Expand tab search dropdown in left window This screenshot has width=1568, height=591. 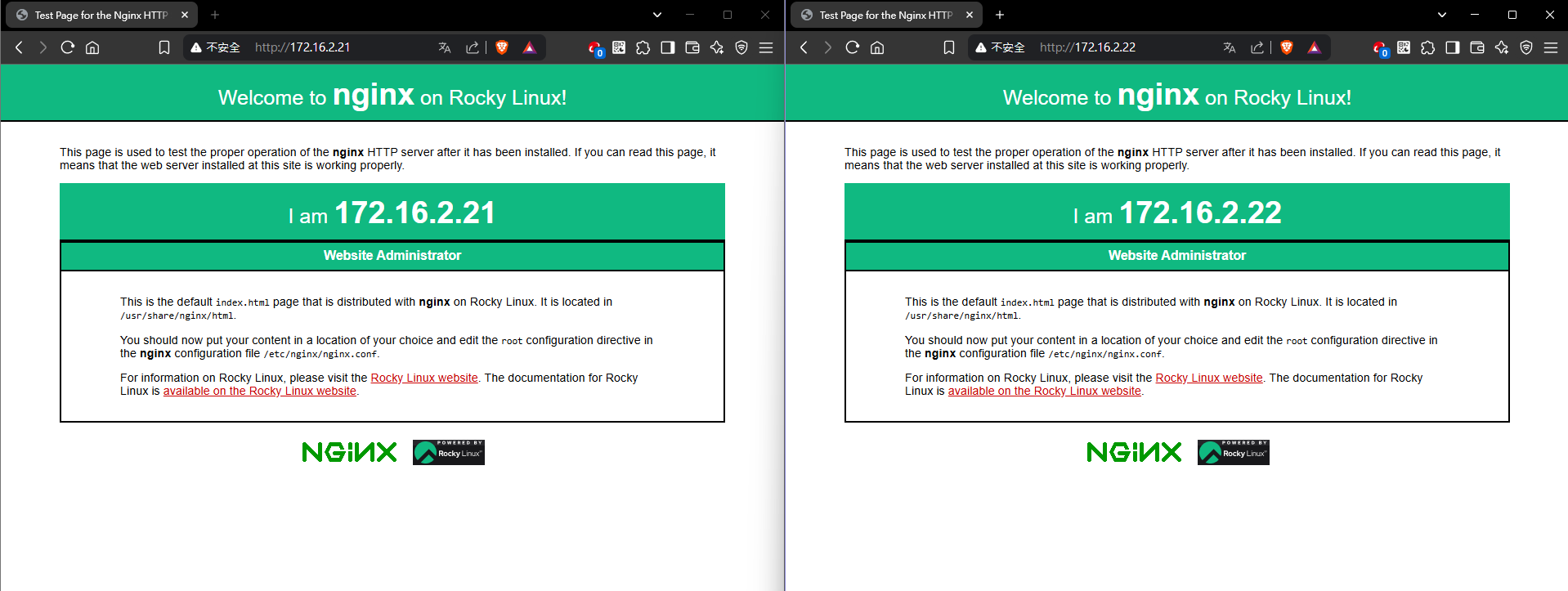click(x=657, y=15)
